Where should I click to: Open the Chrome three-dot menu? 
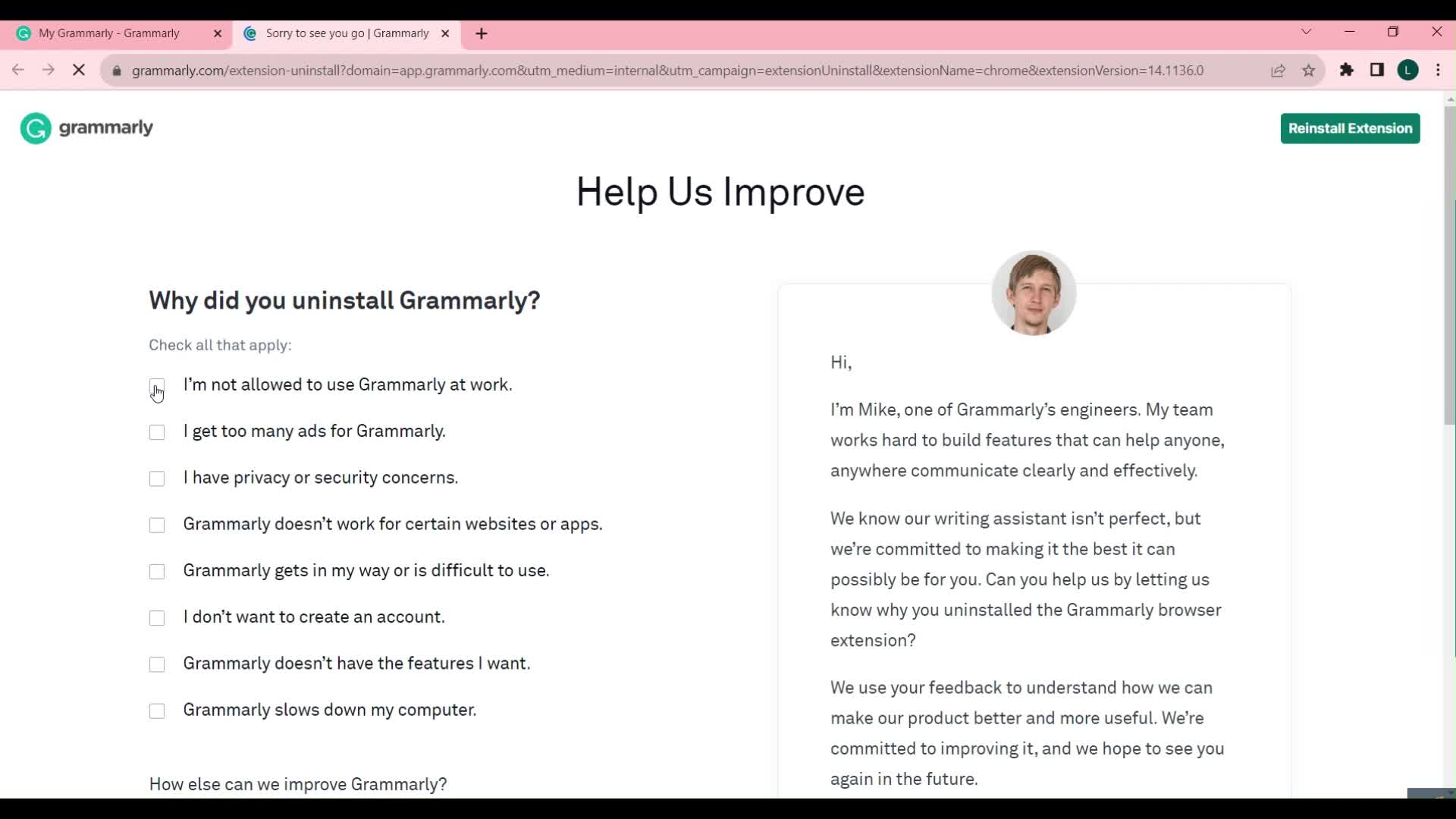pos(1439,71)
